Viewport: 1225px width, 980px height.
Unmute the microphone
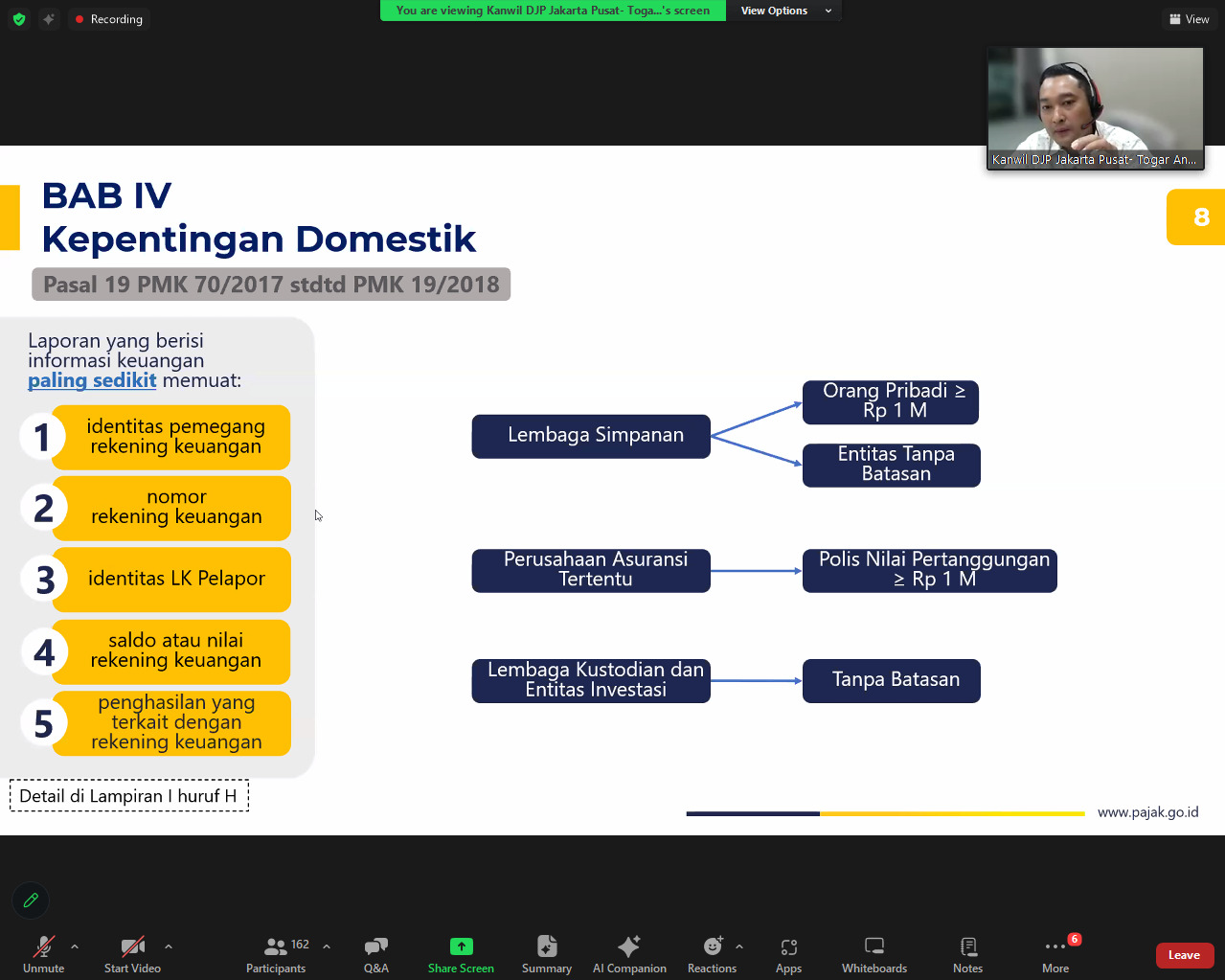(x=44, y=954)
